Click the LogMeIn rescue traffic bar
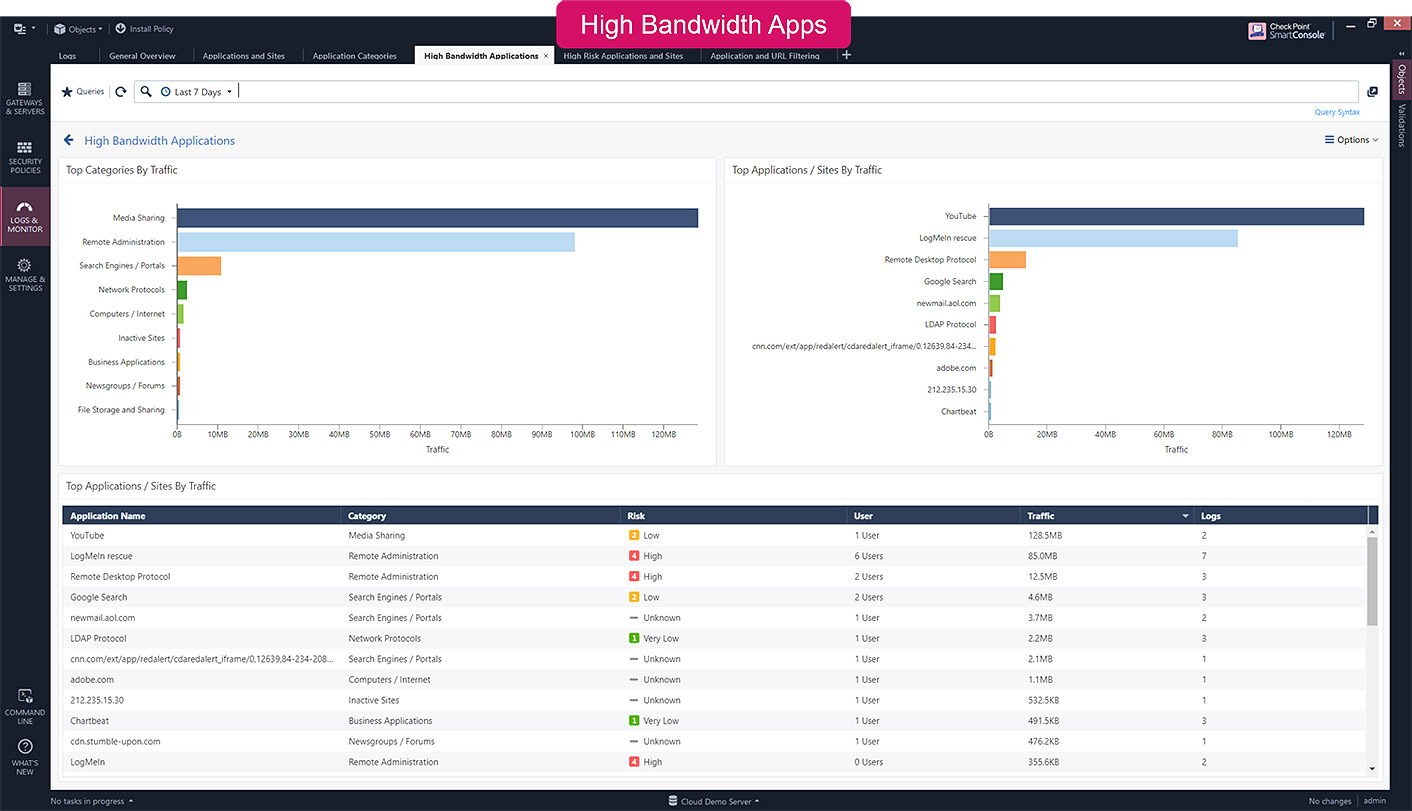The width and height of the screenshot is (1412, 811). click(1113, 238)
